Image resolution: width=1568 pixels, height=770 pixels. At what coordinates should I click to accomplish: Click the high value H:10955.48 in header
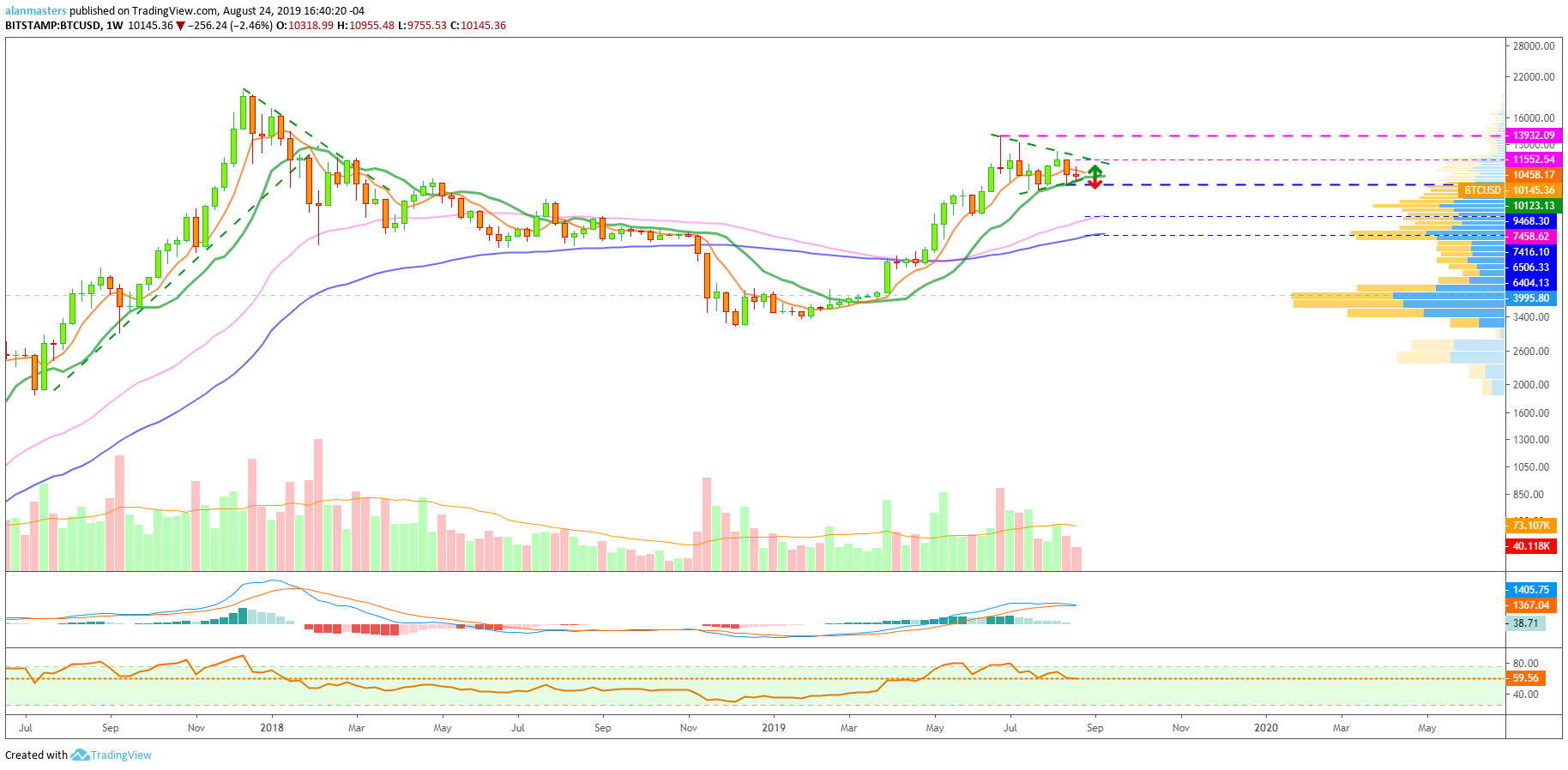[365, 26]
